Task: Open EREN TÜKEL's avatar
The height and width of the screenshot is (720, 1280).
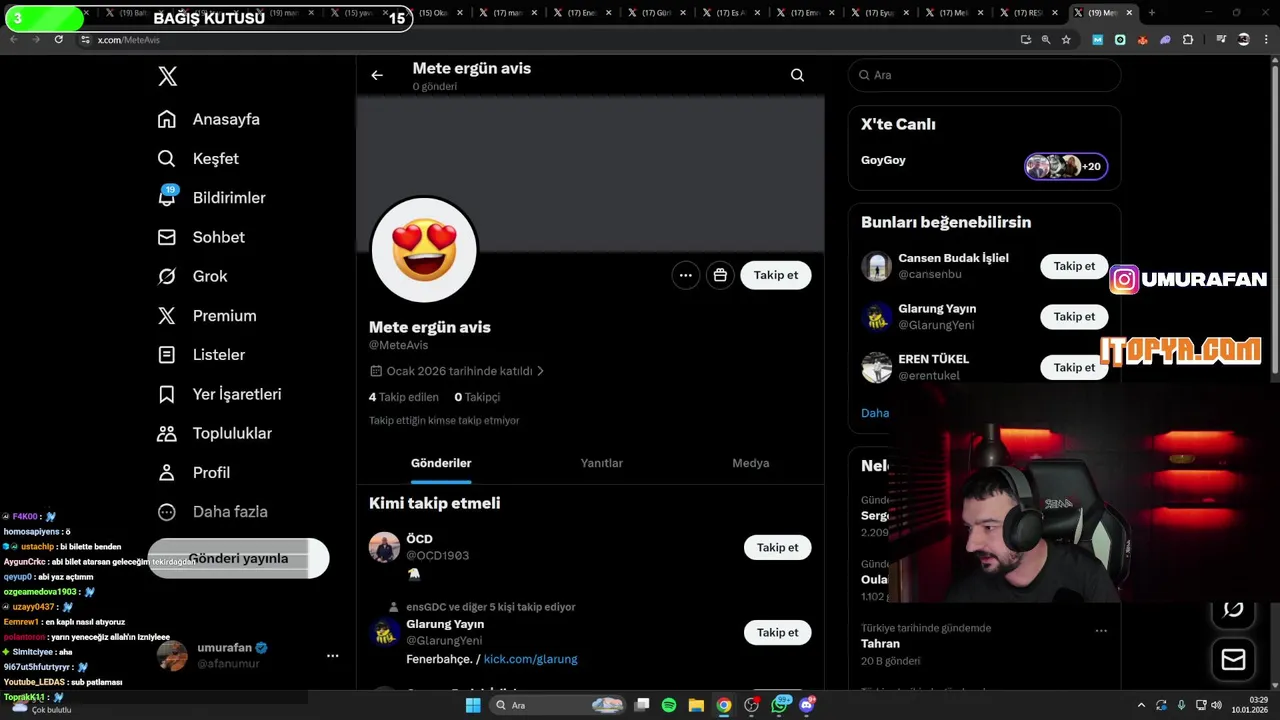Action: (877, 367)
